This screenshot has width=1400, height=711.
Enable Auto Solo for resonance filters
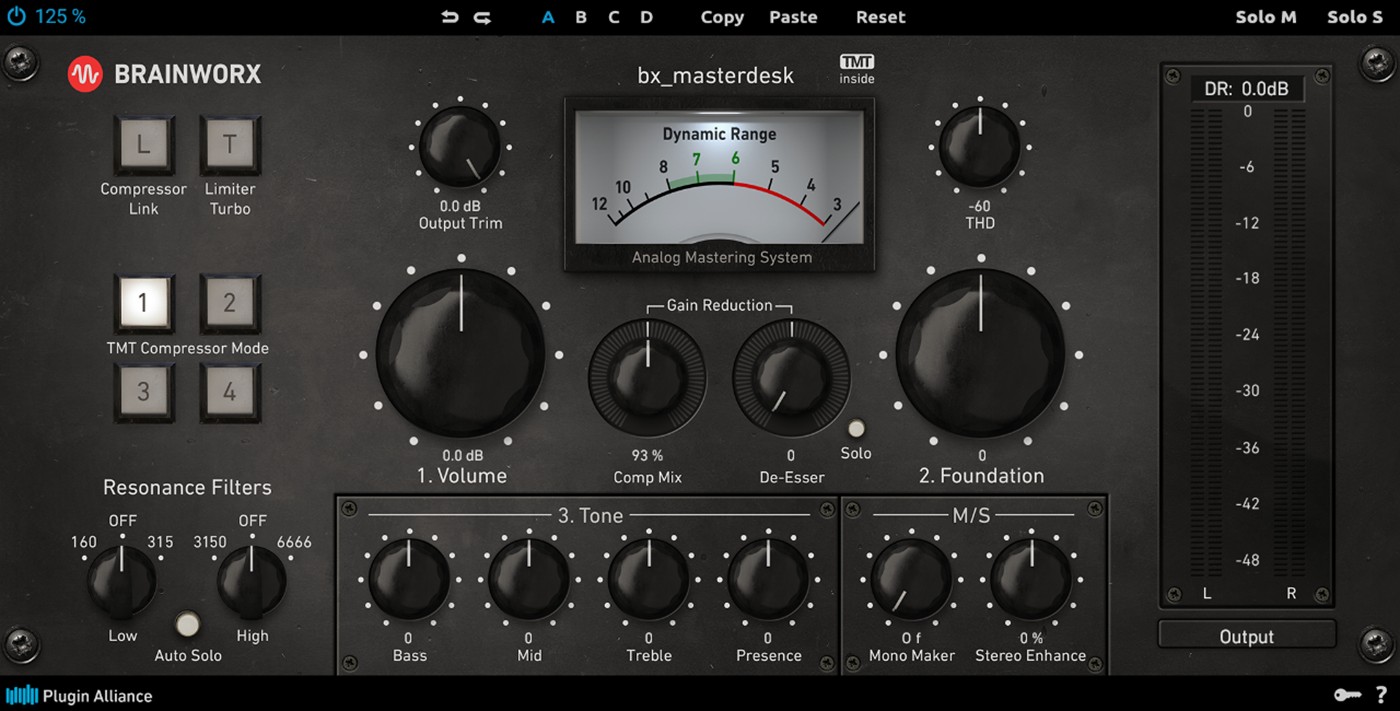(x=187, y=625)
